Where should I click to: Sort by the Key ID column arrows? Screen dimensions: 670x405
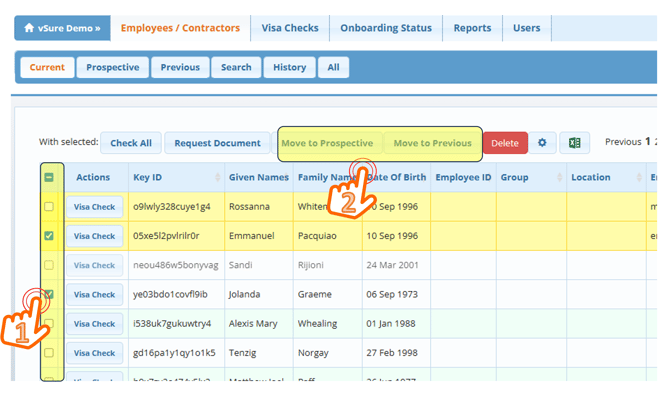pos(217,178)
